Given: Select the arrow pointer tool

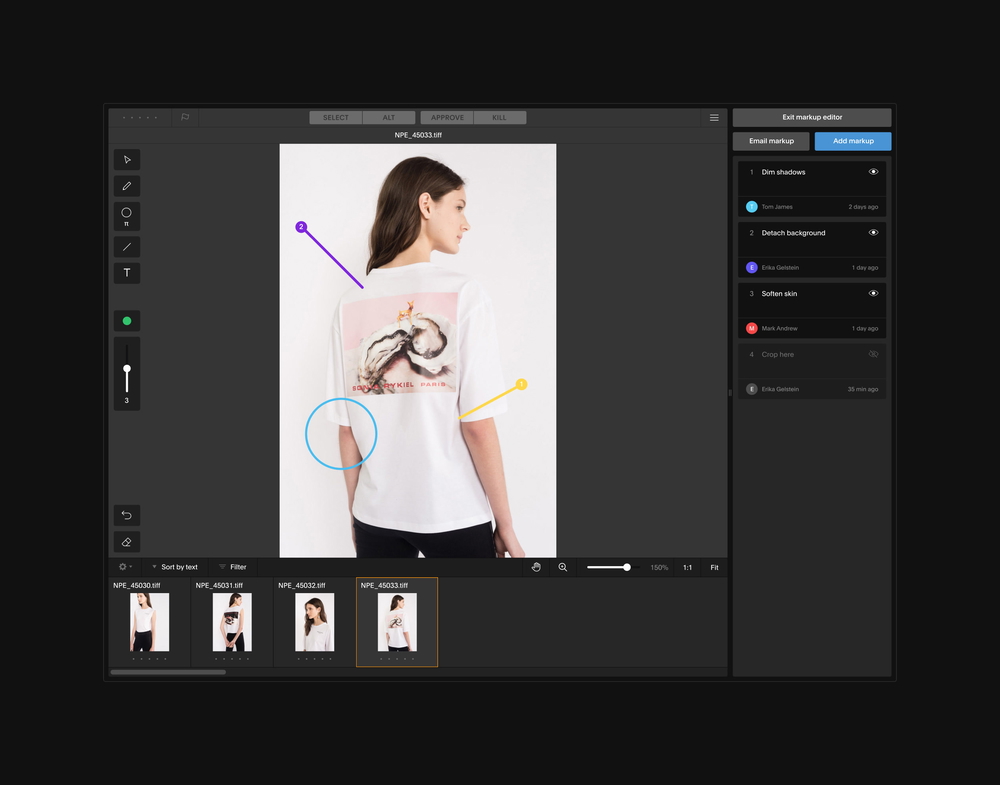Looking at the screenshot, I should point(126,159).
